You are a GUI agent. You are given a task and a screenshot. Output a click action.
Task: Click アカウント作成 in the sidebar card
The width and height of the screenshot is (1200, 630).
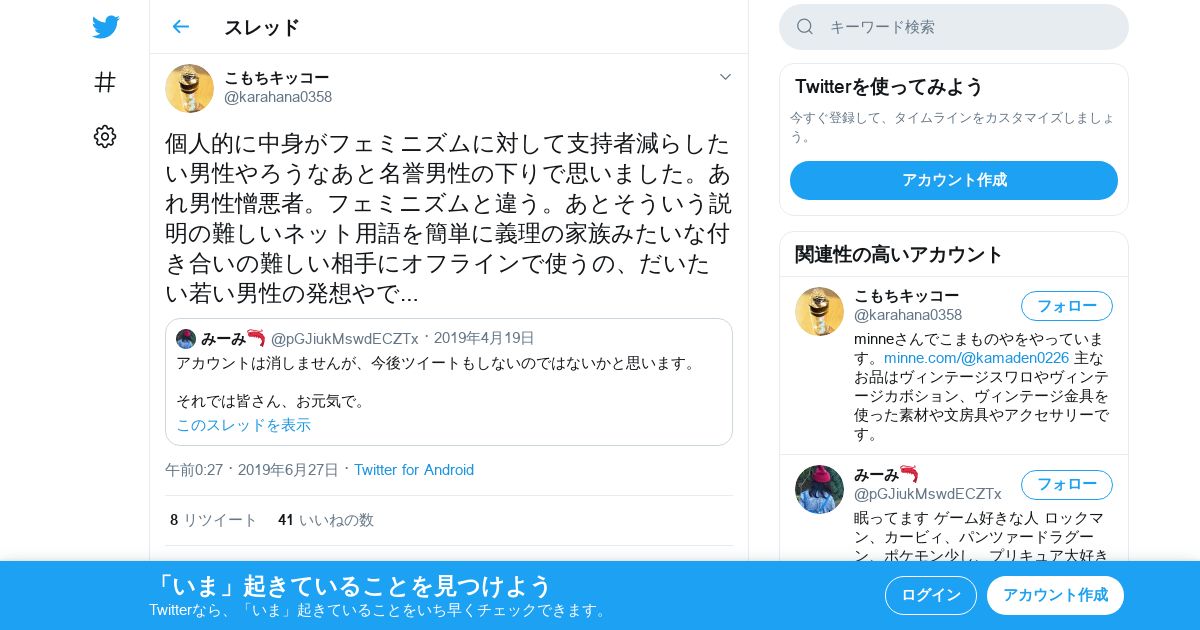click(x=954, y=180)
